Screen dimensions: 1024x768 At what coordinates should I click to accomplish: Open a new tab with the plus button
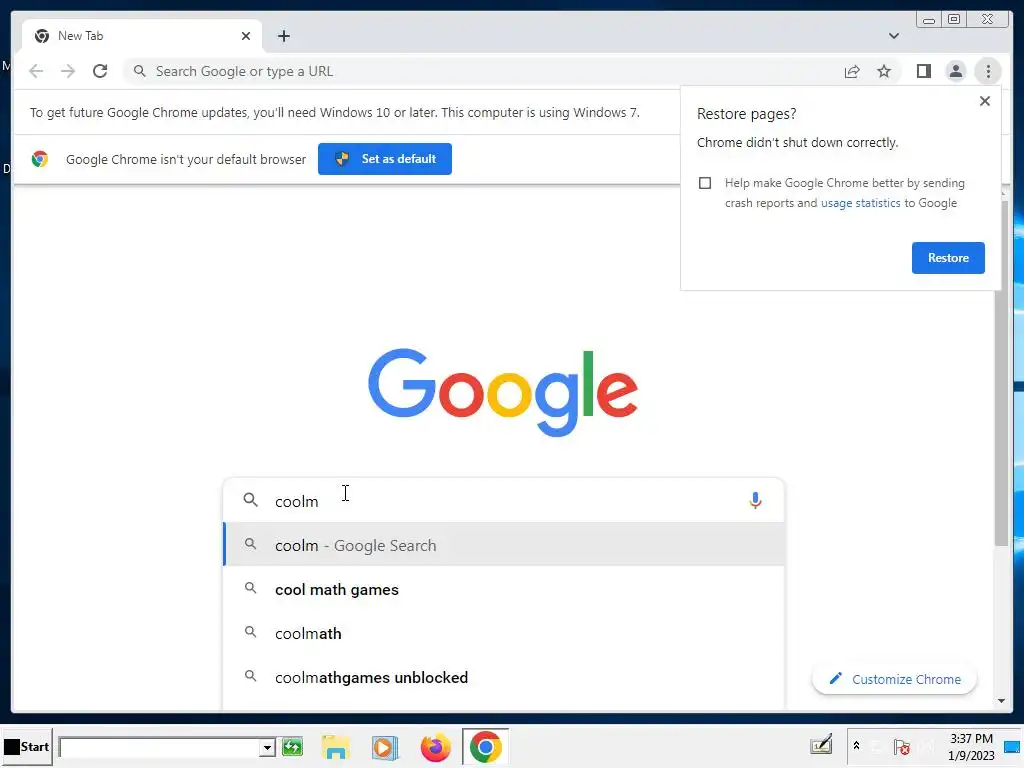(283, 36)
